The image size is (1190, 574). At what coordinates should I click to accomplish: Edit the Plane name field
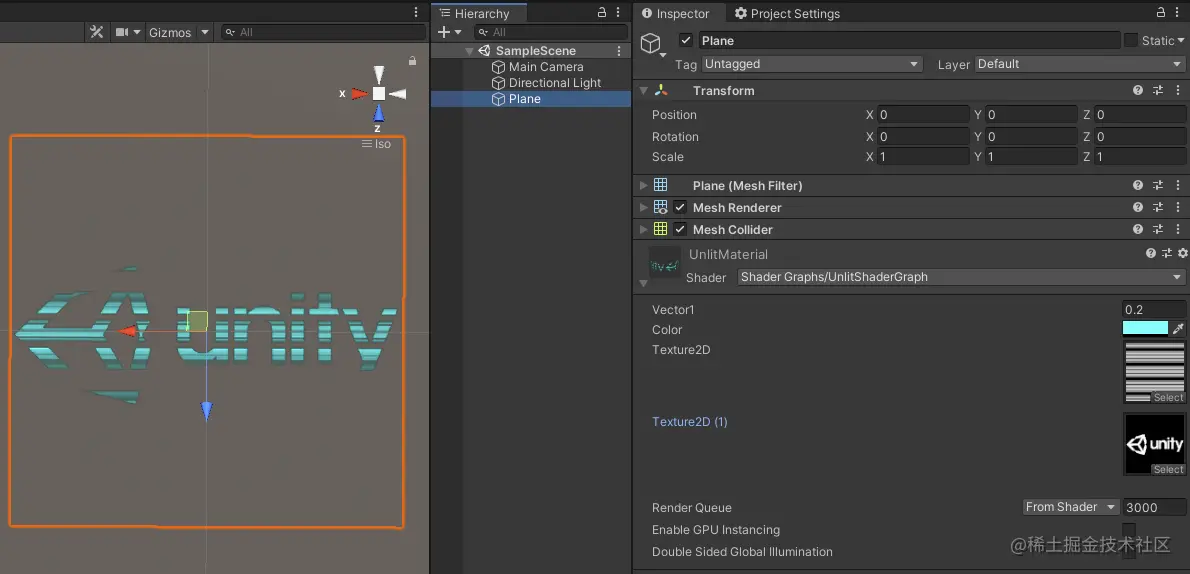[908, 40]
